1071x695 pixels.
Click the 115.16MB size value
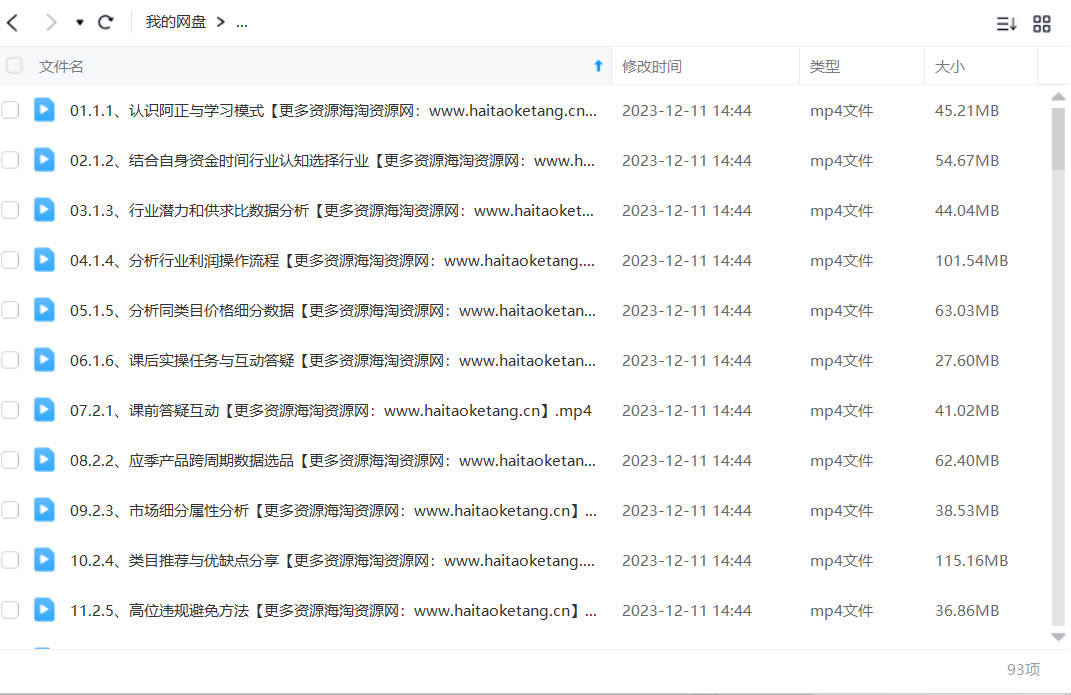click(x=971, y=561)
